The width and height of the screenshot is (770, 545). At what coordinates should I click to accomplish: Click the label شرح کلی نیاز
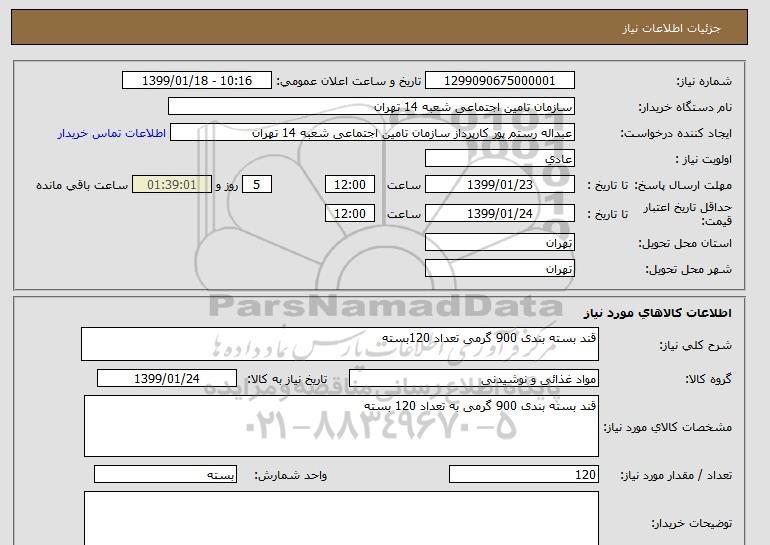(x=695, y=345)
